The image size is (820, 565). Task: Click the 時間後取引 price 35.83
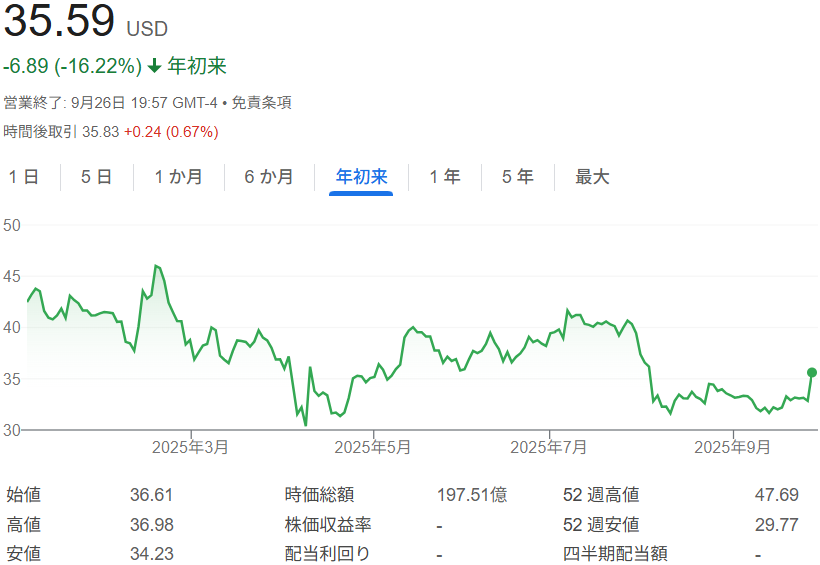pyautogui.click(x=100, y=132)
